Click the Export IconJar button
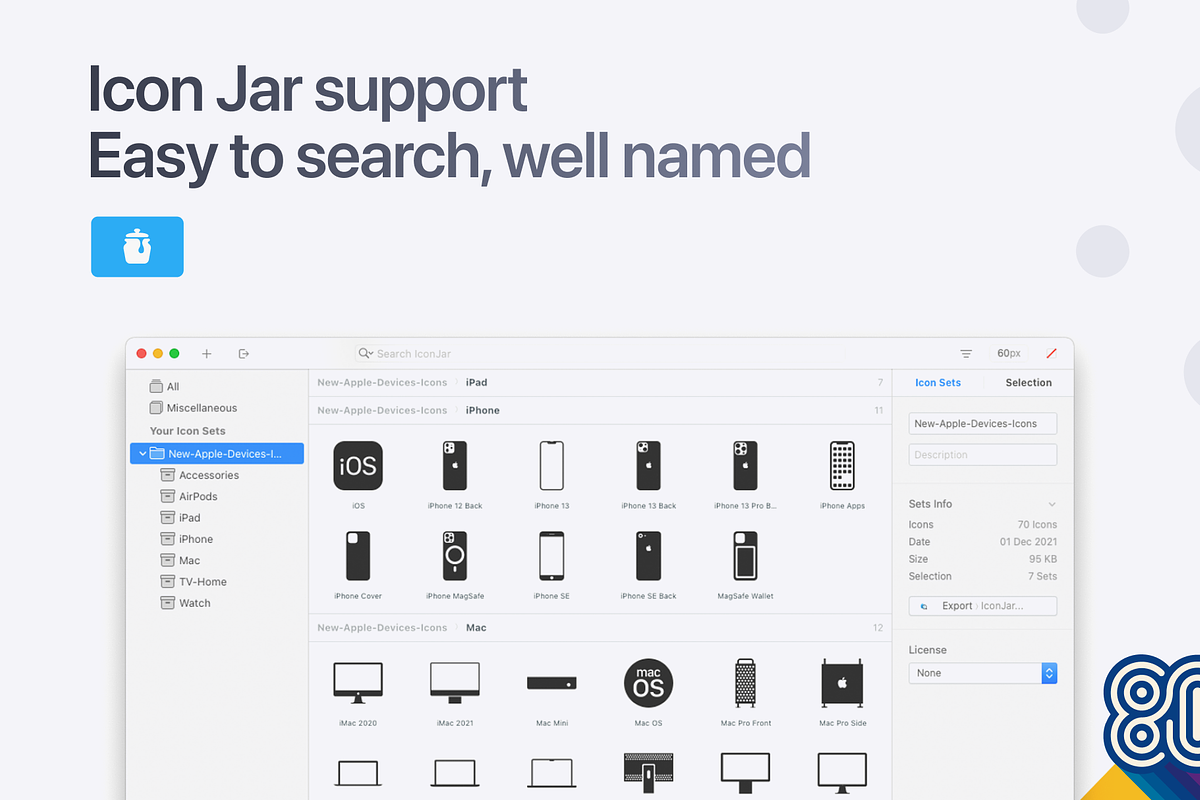 pyautogui.click(x=983, y=606)
